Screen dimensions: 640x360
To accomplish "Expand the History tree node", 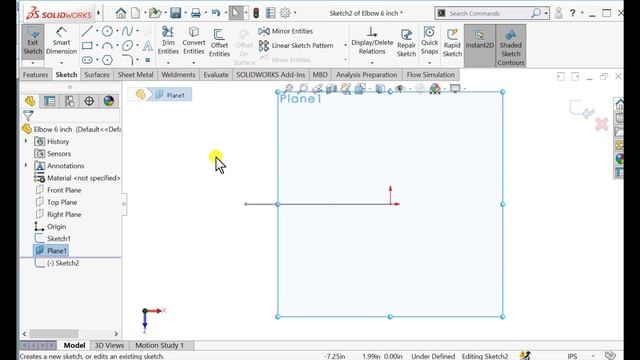I will pos(26,141).
